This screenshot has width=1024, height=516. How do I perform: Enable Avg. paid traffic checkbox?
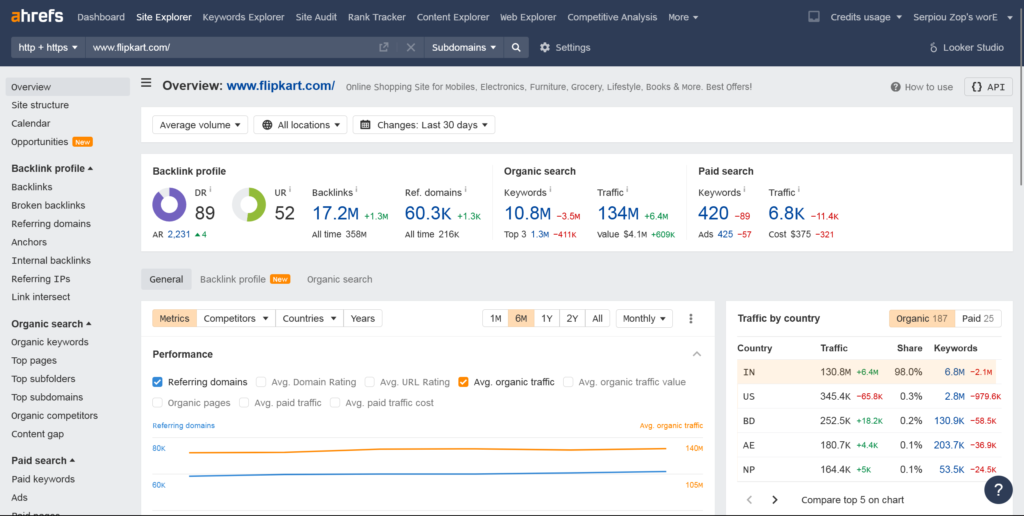point(244,403)
